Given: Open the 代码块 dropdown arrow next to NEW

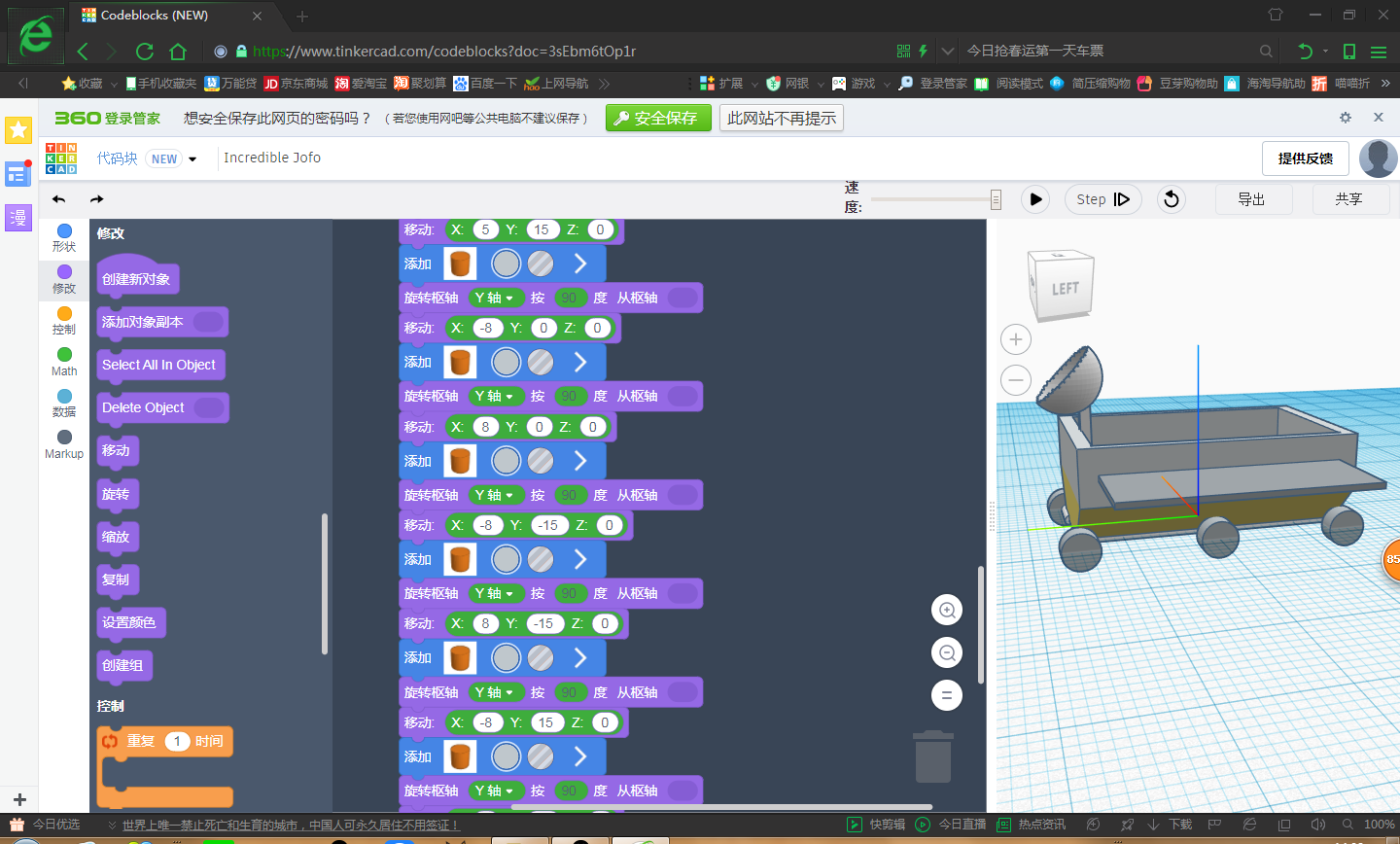Looking at the screenshot, I should [x=192, y=159].
